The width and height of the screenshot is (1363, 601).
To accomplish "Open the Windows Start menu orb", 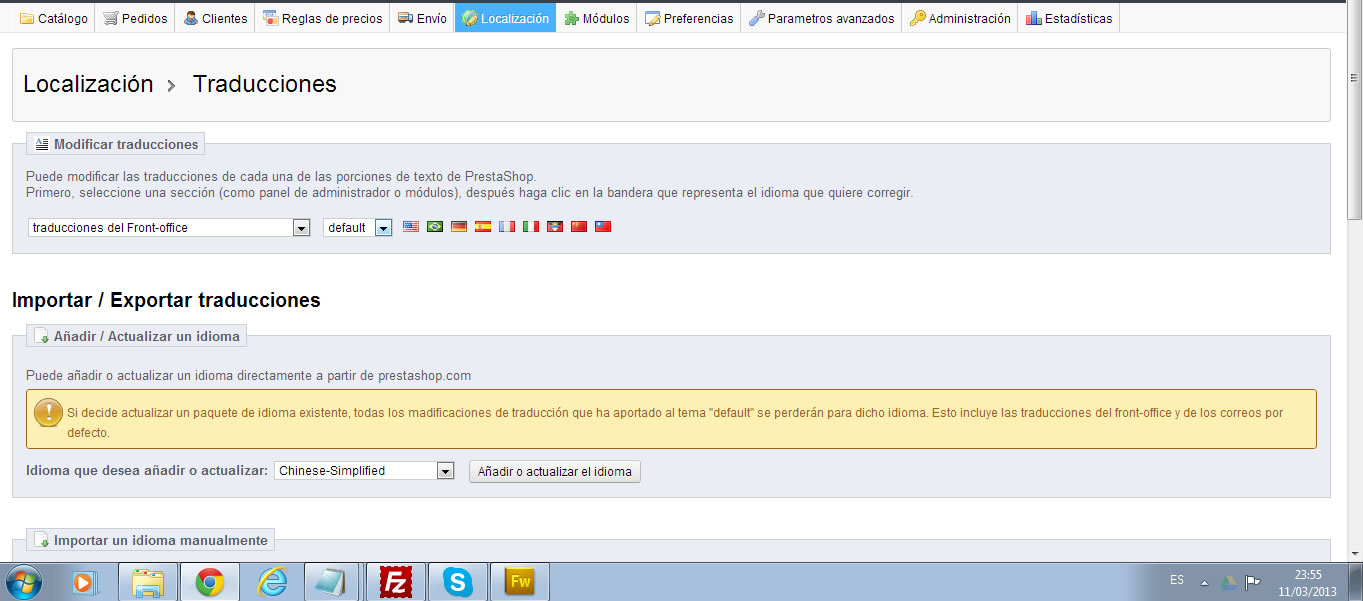I will coord(24,581).
